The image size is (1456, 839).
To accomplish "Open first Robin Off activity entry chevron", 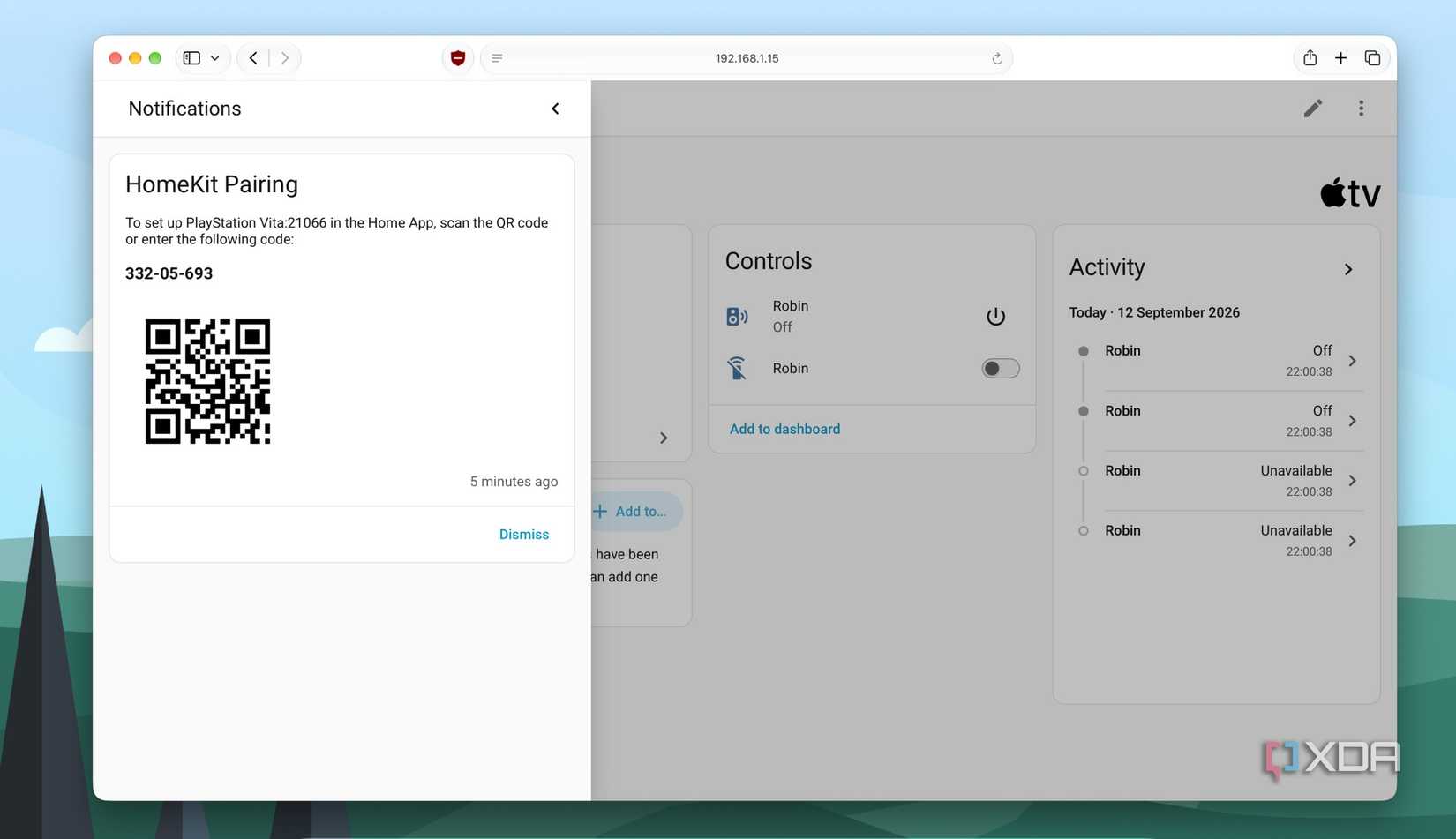I will click(1352, 361).
